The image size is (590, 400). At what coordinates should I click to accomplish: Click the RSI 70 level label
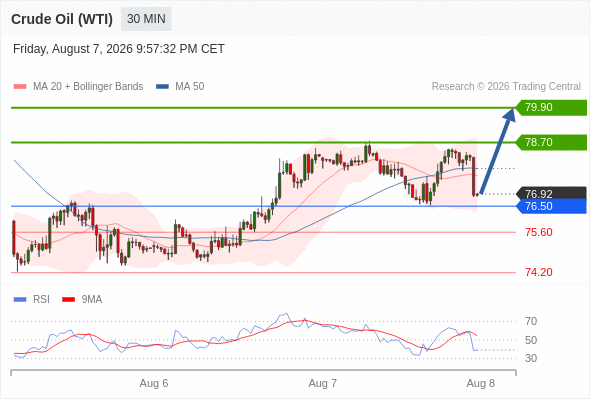coord(531,321)
